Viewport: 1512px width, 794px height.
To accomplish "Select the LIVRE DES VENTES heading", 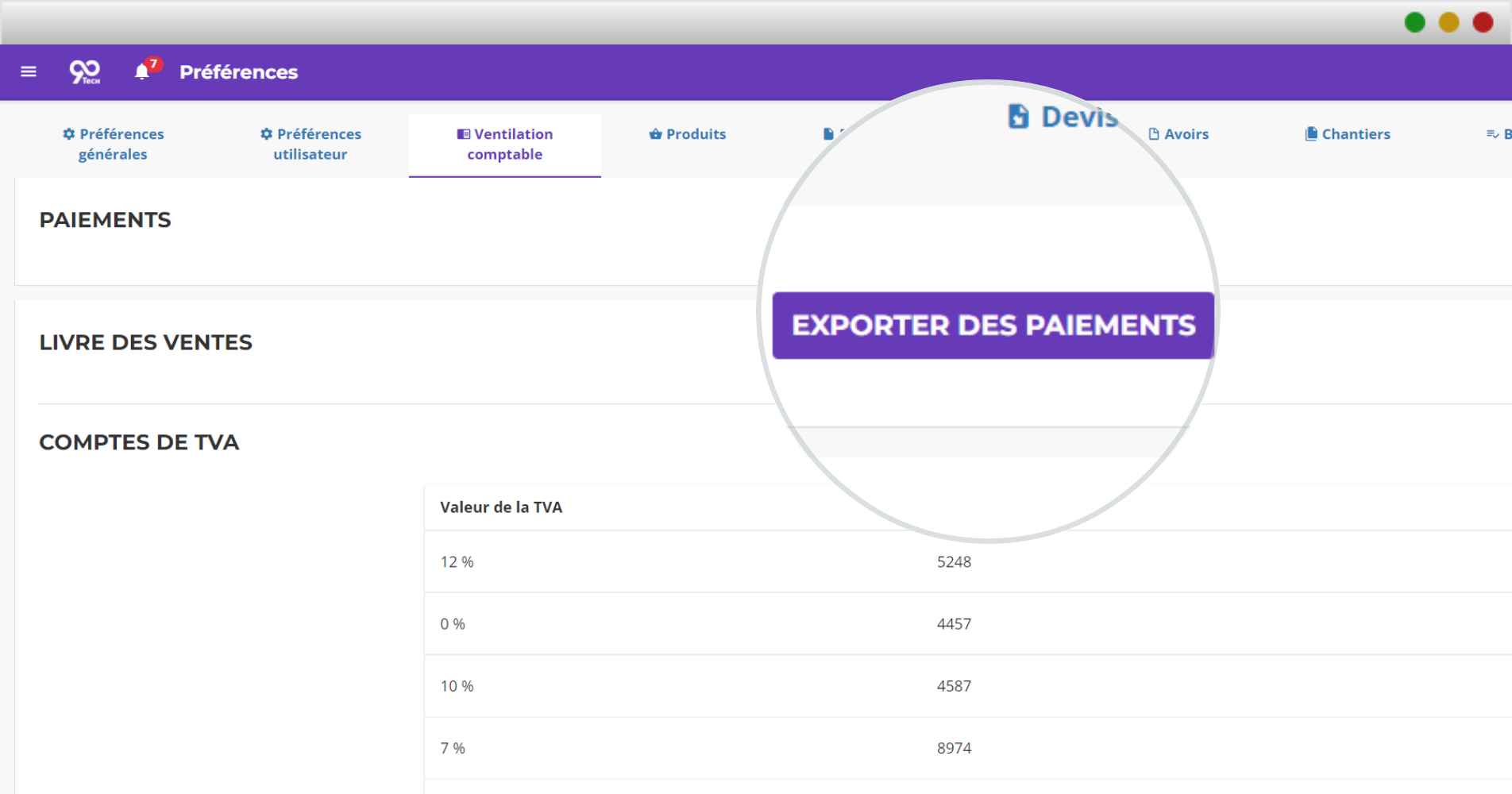I will [145, 343].
